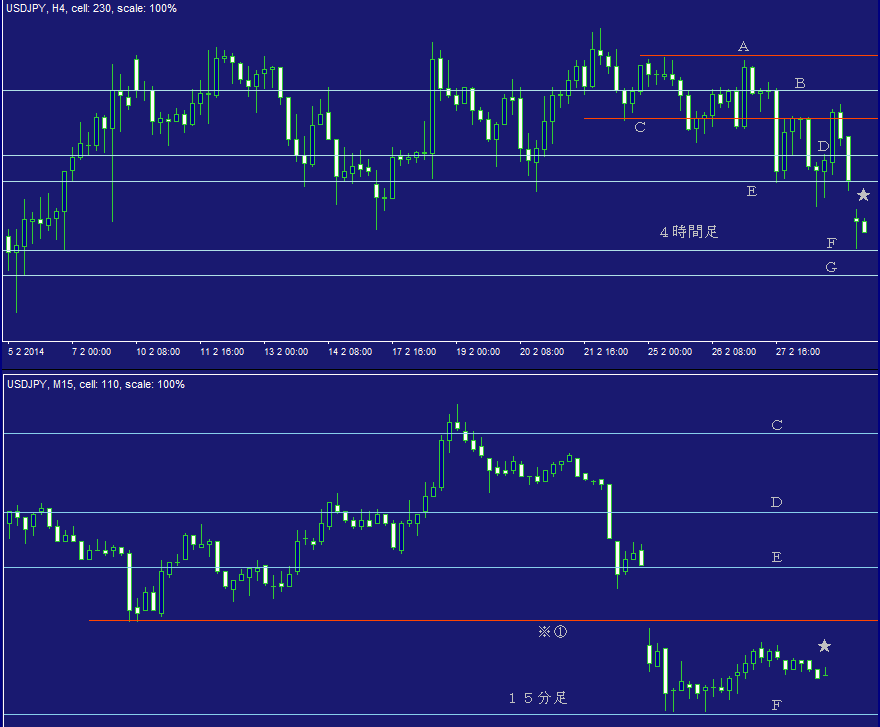Select label A in the H4 chart
880x727 pixels.
click(x=743, y=47)
